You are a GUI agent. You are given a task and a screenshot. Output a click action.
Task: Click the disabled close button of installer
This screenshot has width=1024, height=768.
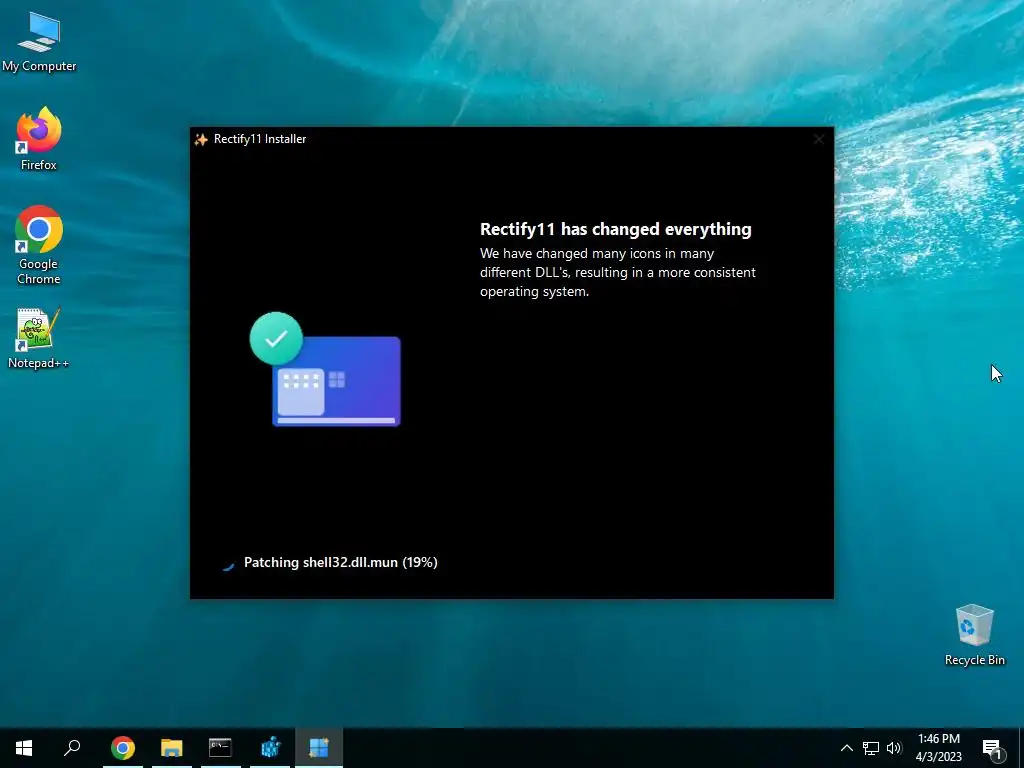(x=819, y=139)
